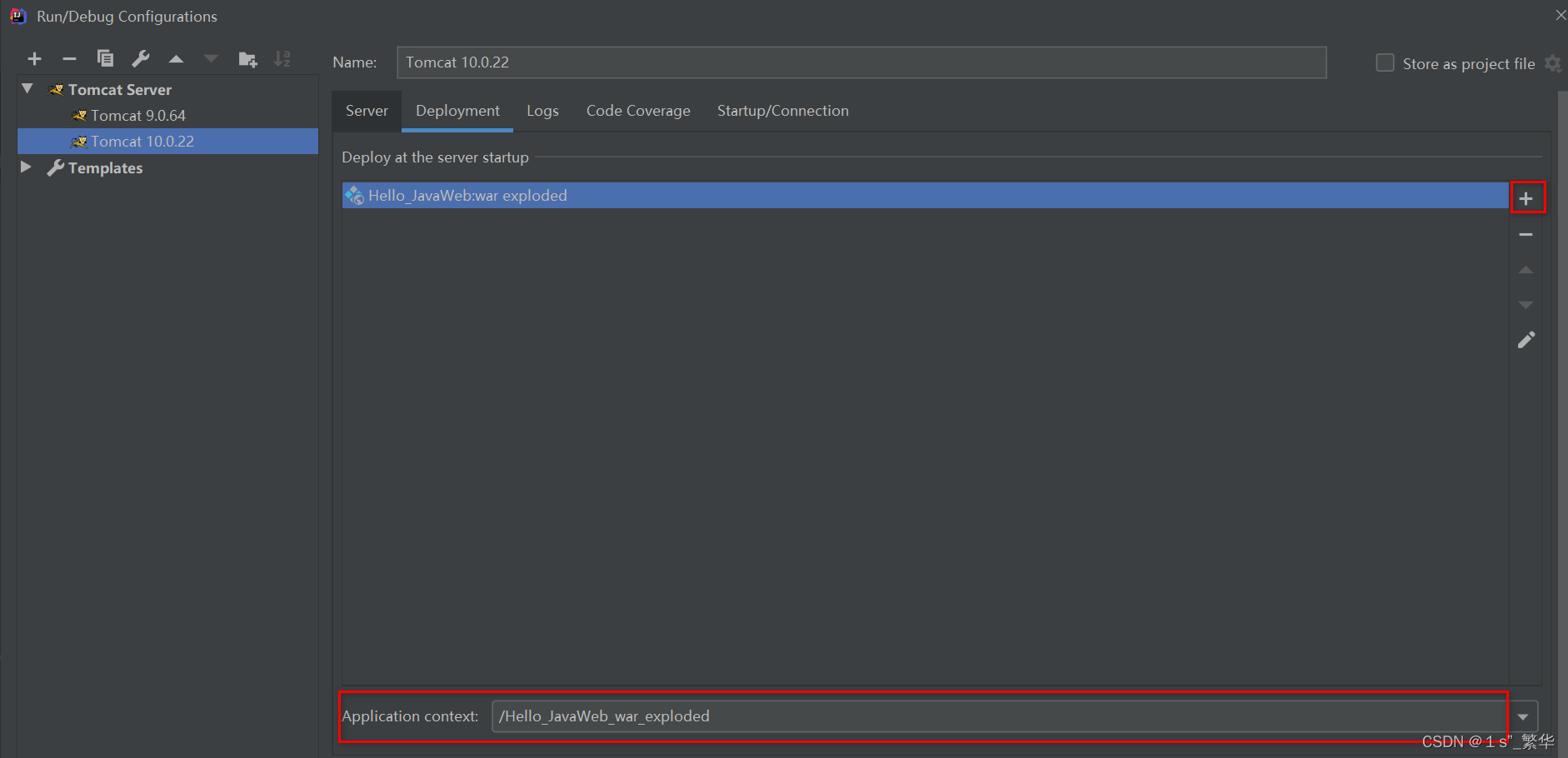This screenshot has height=758, width=1568.
Task: Edit the selected artifact with pencil
Action: [1526, 340]
